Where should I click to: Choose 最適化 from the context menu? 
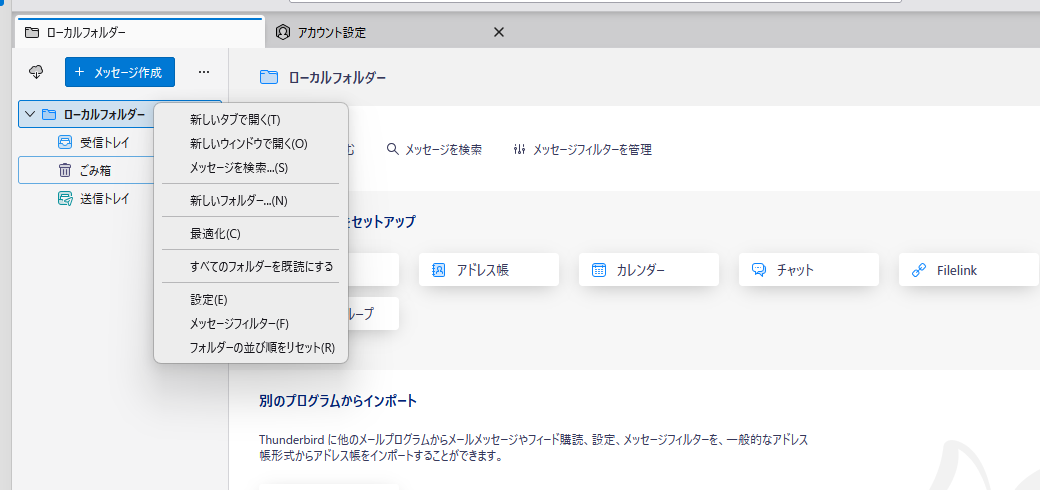coord(215,233)
